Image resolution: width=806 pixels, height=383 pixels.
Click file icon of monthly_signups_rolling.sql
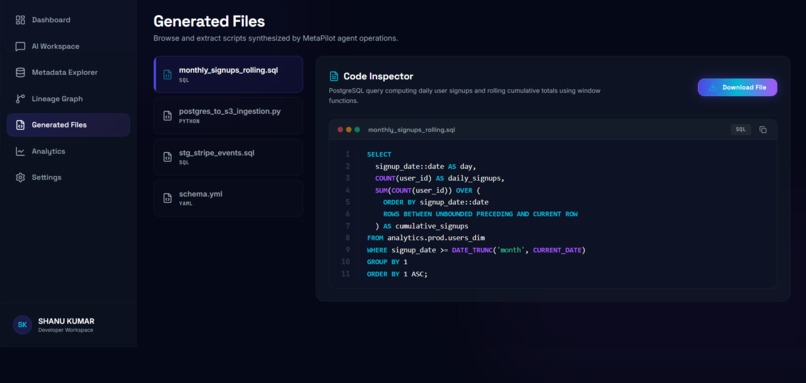[x=167, y=75]
